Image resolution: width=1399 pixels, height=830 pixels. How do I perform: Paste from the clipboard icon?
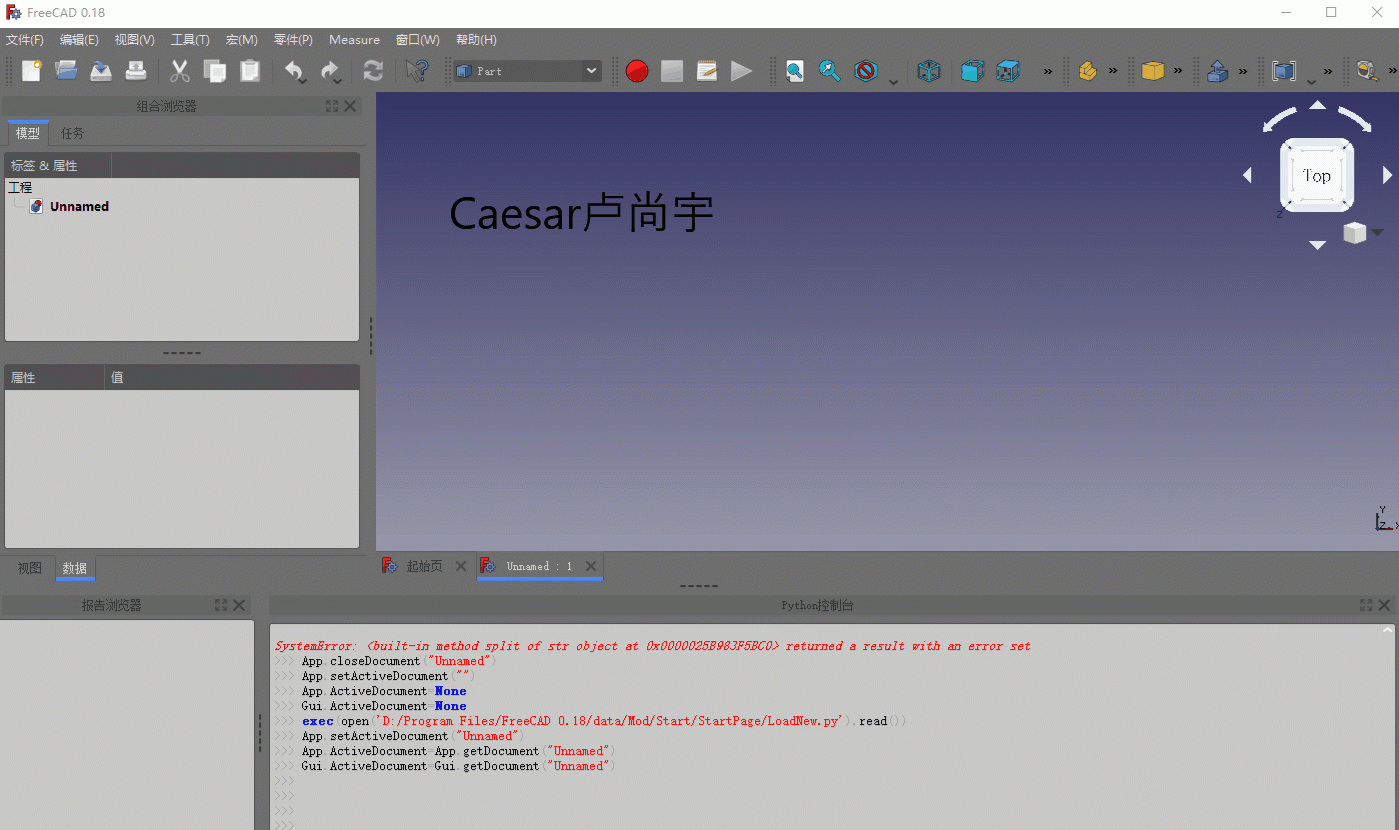coord(250,71)
